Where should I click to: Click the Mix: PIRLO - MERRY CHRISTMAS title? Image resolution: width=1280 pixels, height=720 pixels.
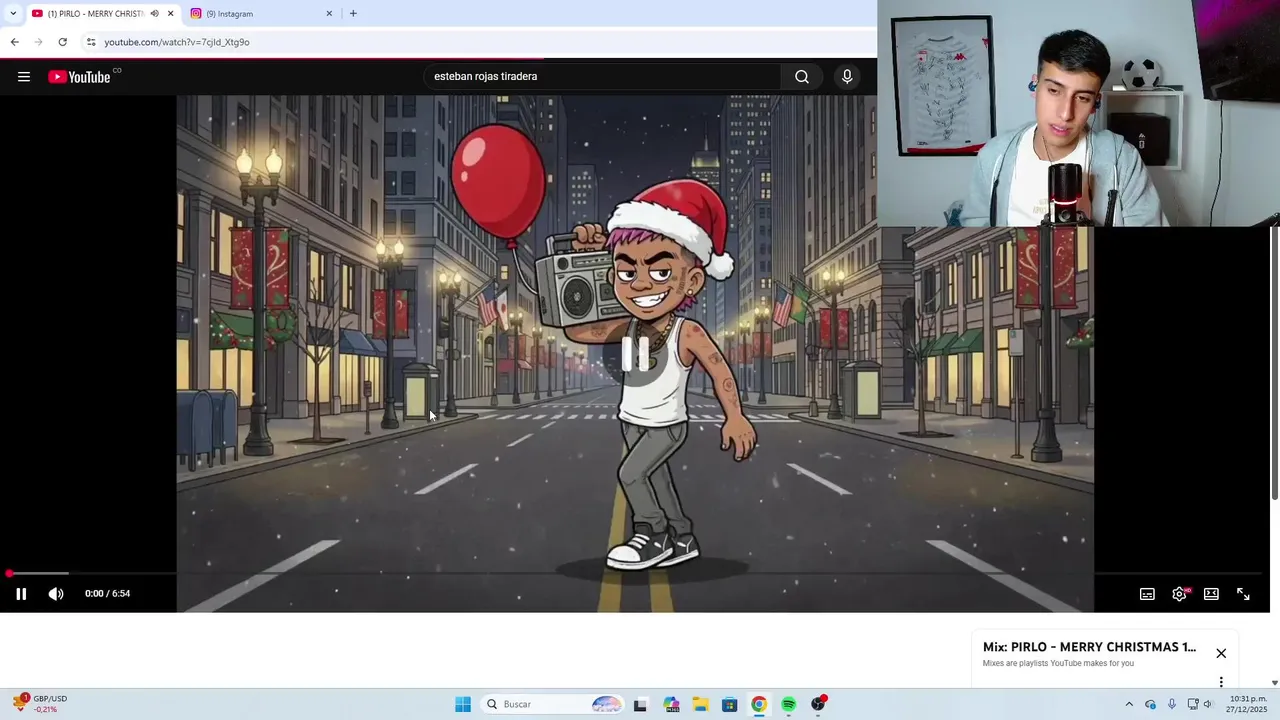click(1089, 647)
